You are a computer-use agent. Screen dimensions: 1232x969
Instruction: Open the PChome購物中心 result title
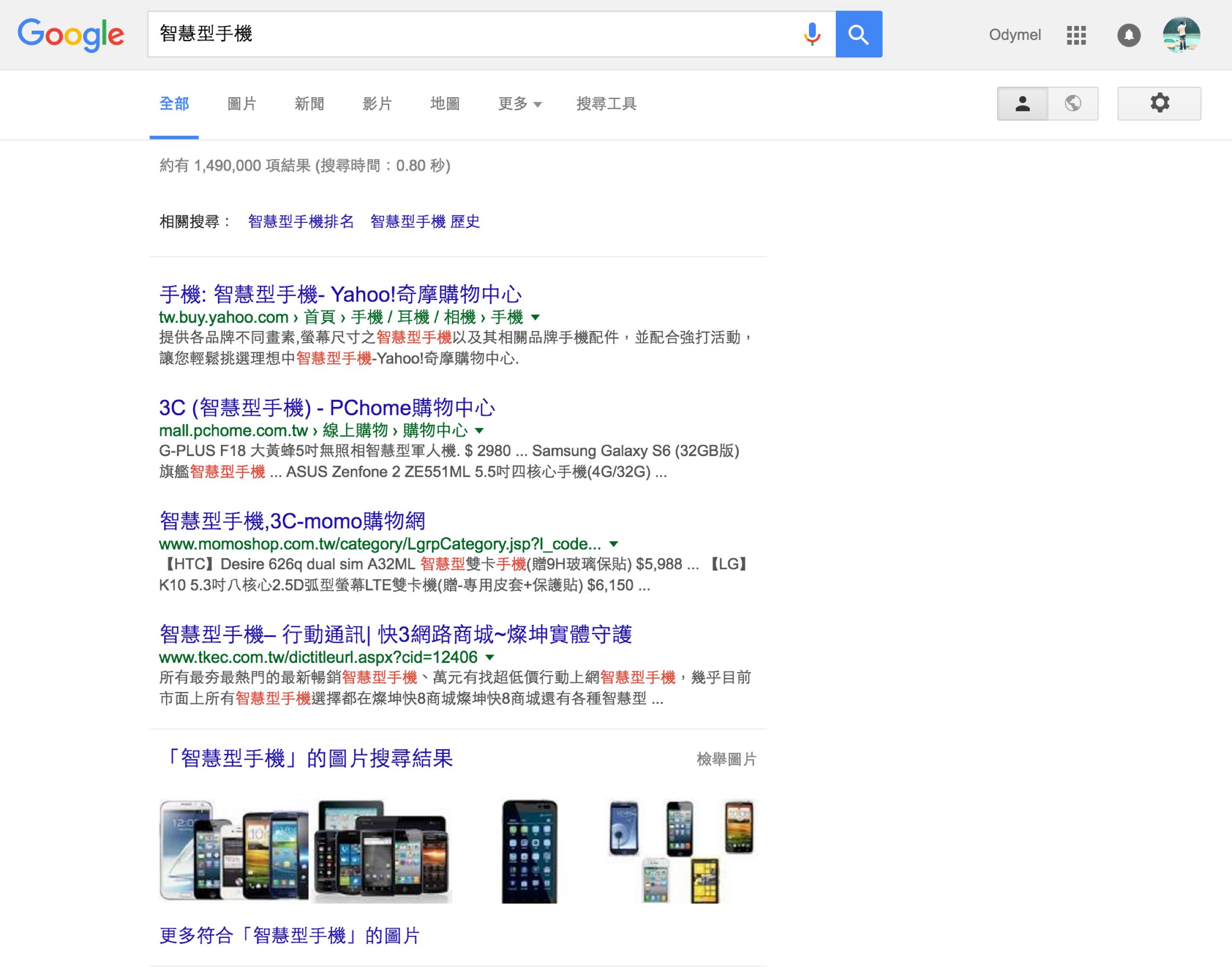[327, 408]
